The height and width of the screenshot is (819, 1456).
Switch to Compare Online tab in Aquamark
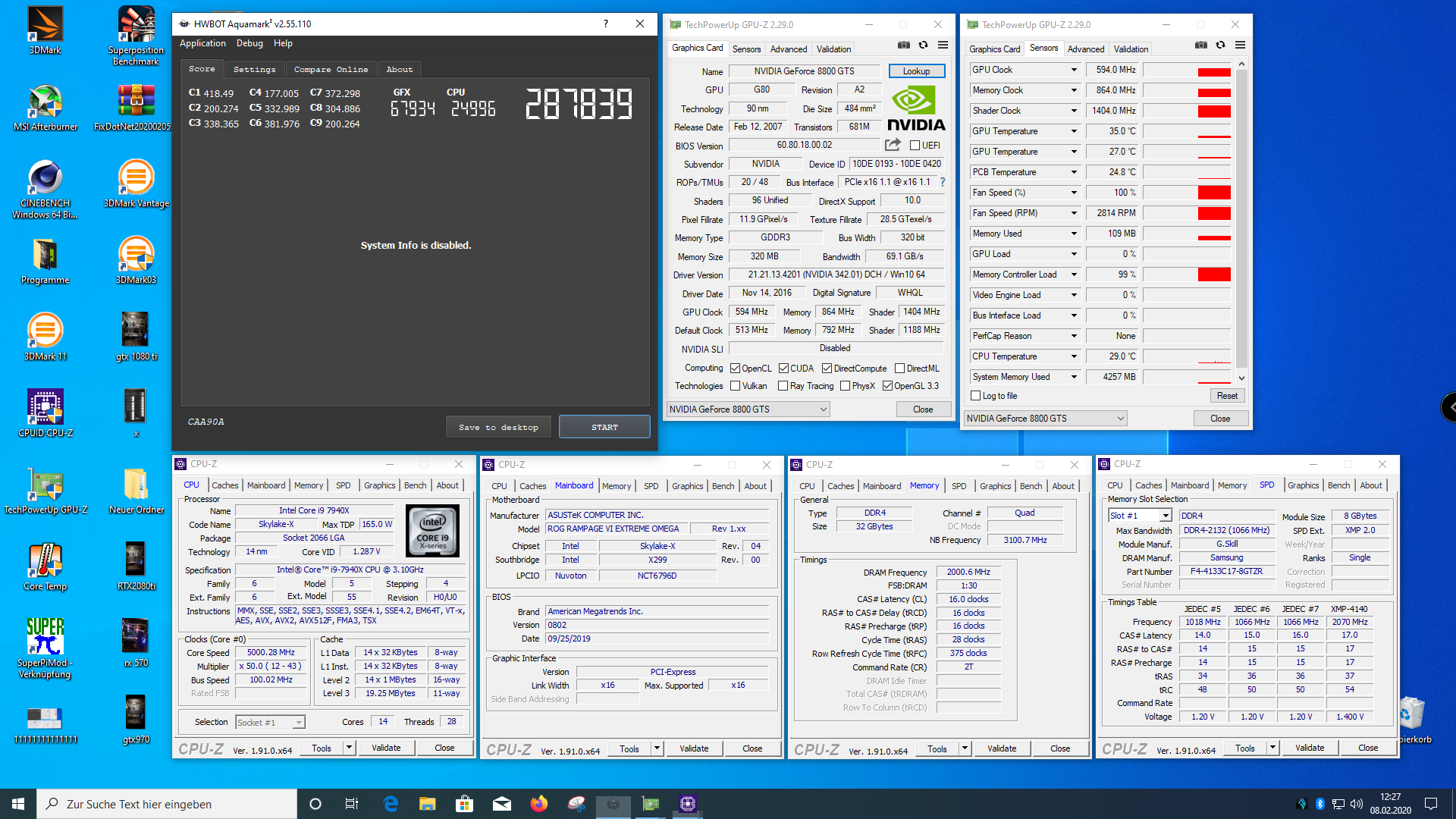tap(331, 69)
